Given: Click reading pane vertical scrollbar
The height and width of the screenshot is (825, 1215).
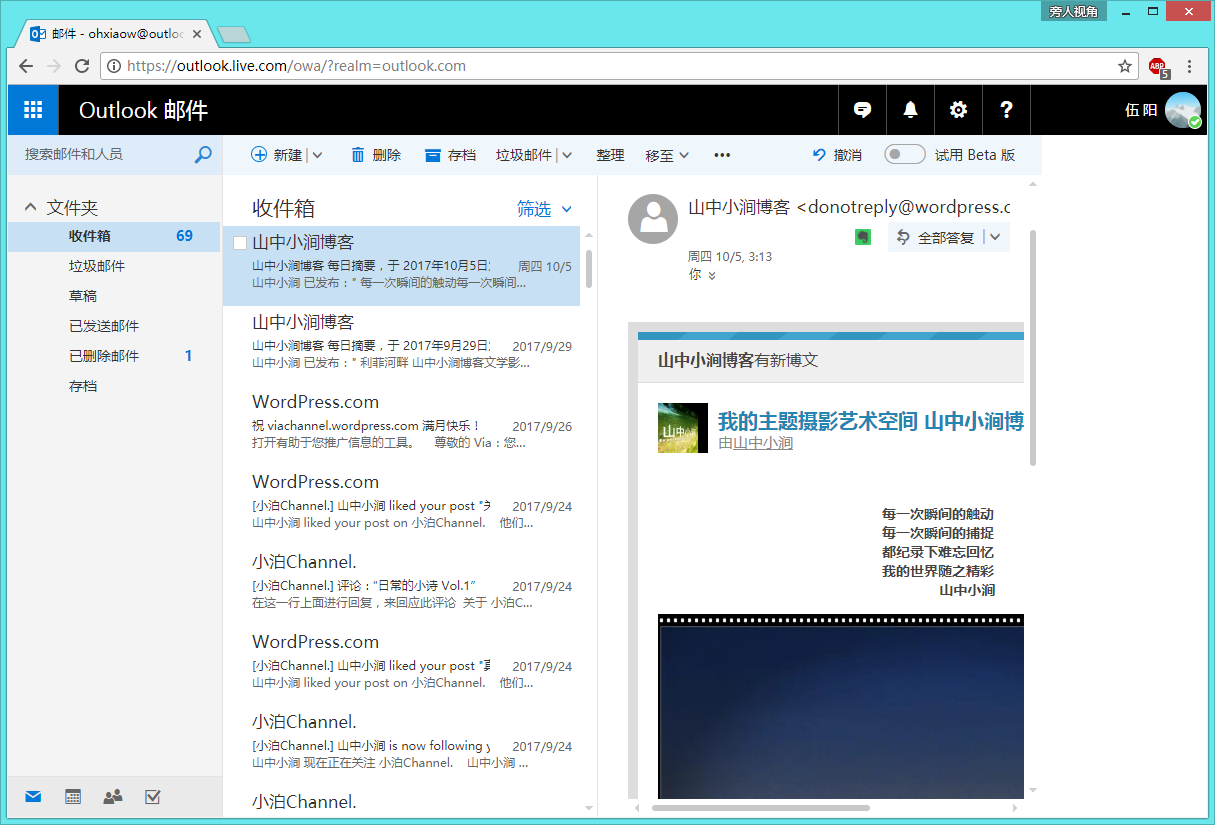Looking at the screenshot, I should point(1033,348).
